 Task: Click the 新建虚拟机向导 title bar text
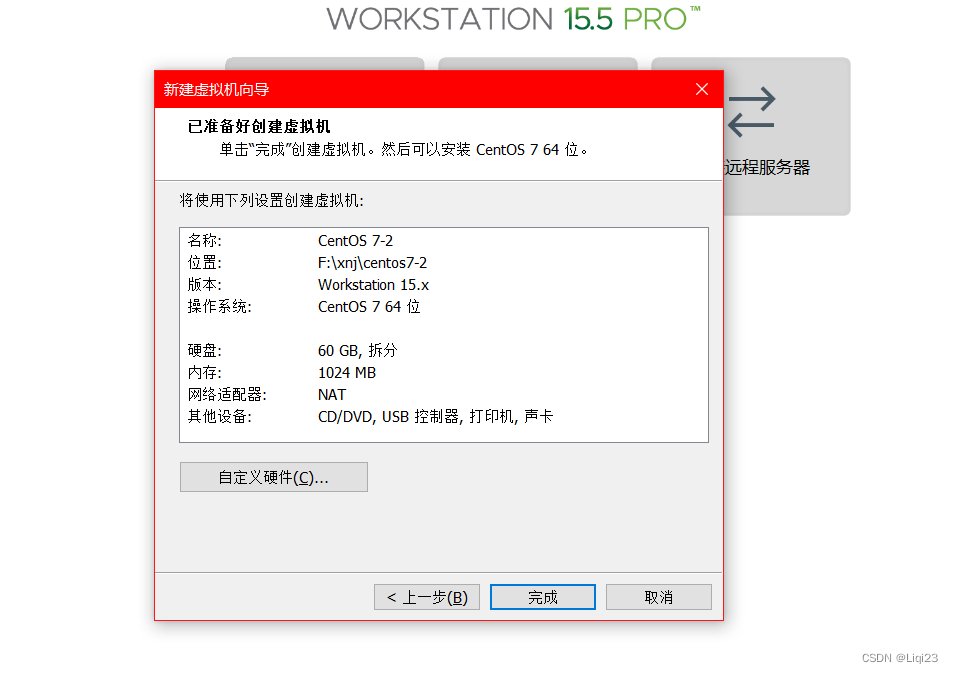[216, 89]
